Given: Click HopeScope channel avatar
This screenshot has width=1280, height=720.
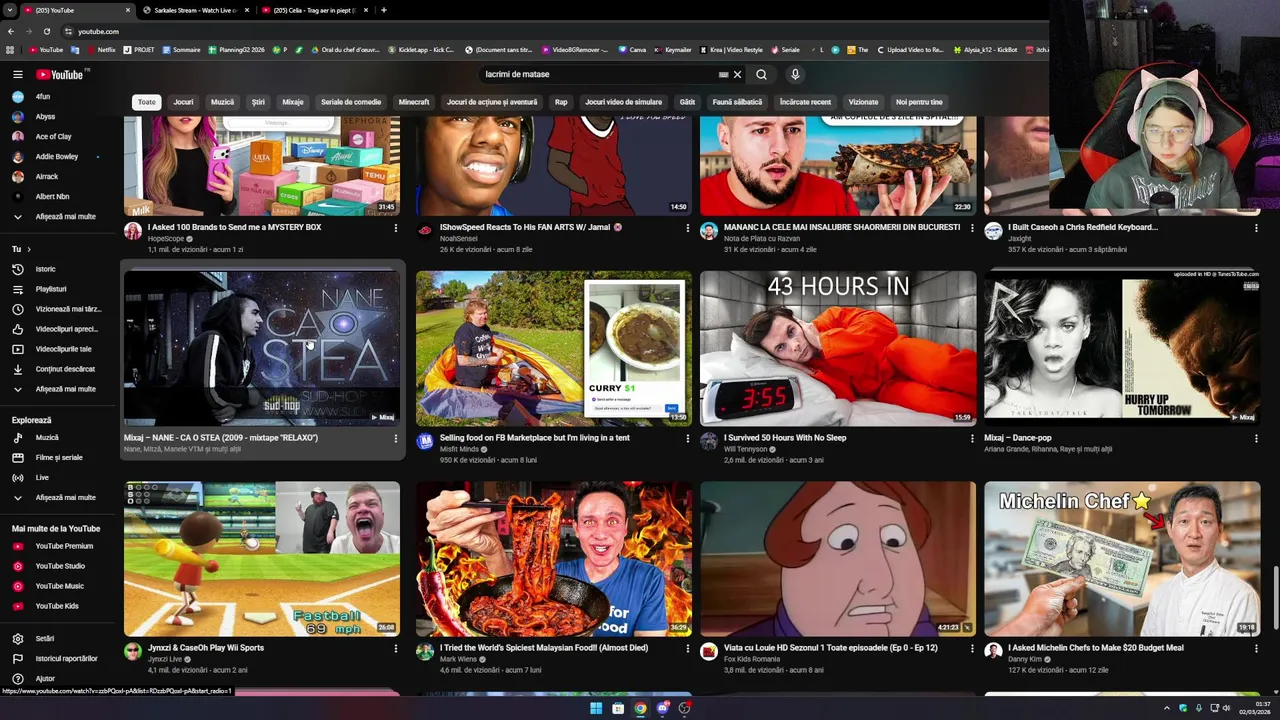Looking at the screenshot, I should [x=133, y=231].
